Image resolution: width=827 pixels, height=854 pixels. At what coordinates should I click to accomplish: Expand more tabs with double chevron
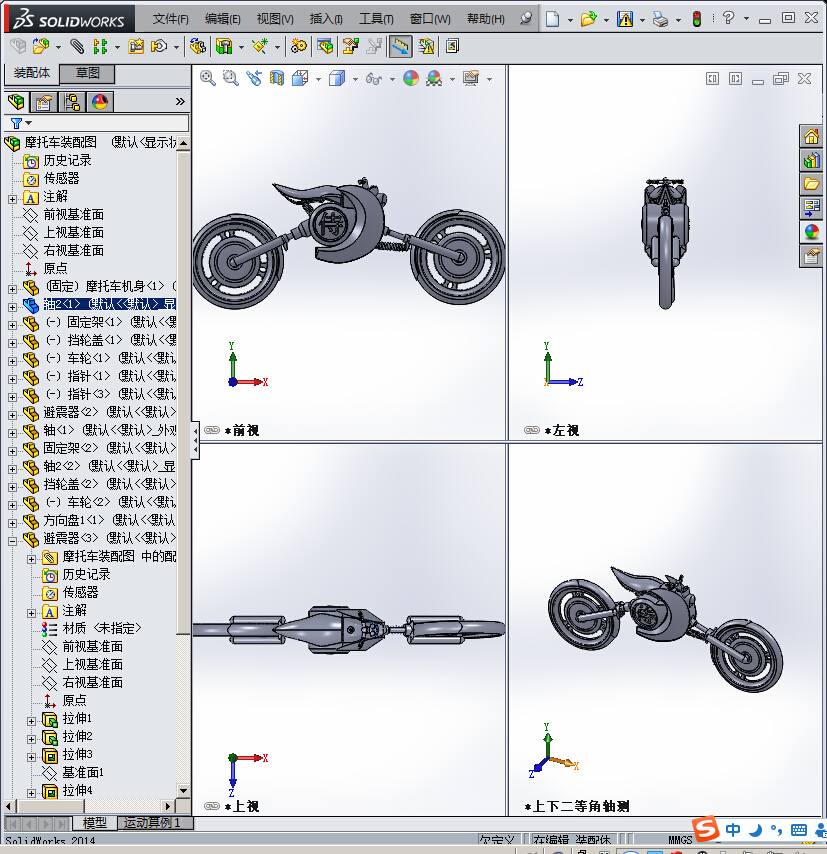point(180,102)
